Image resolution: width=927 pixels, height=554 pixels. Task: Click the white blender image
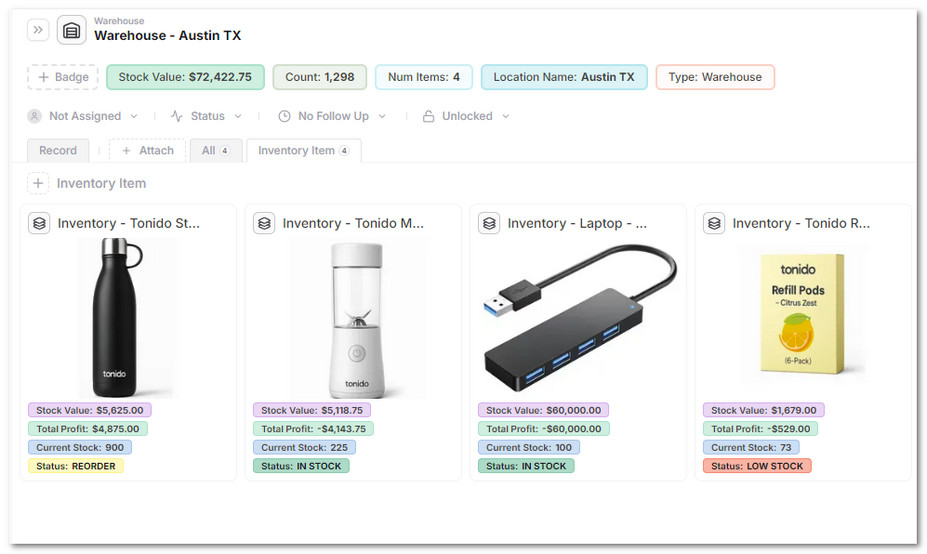[357, 319]
